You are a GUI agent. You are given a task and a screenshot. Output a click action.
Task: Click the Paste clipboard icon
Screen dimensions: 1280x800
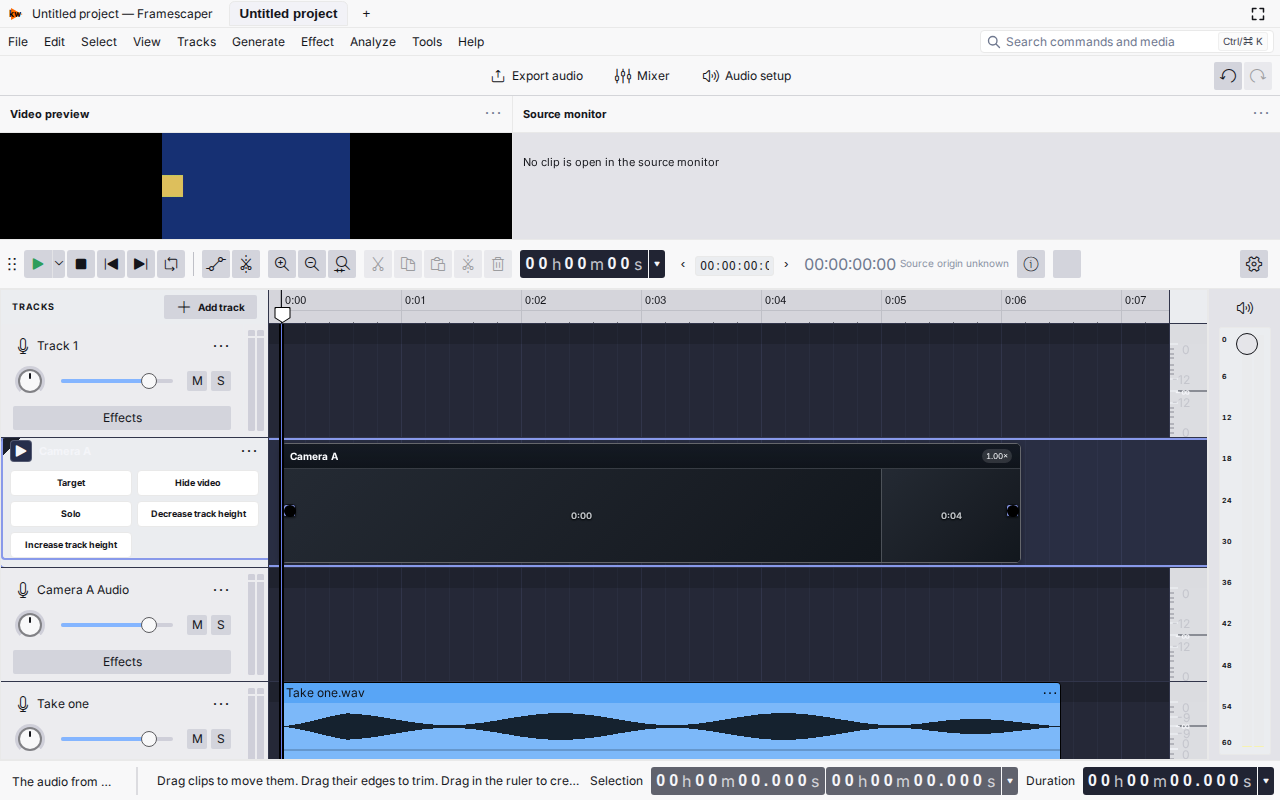(x=438, y=264)
